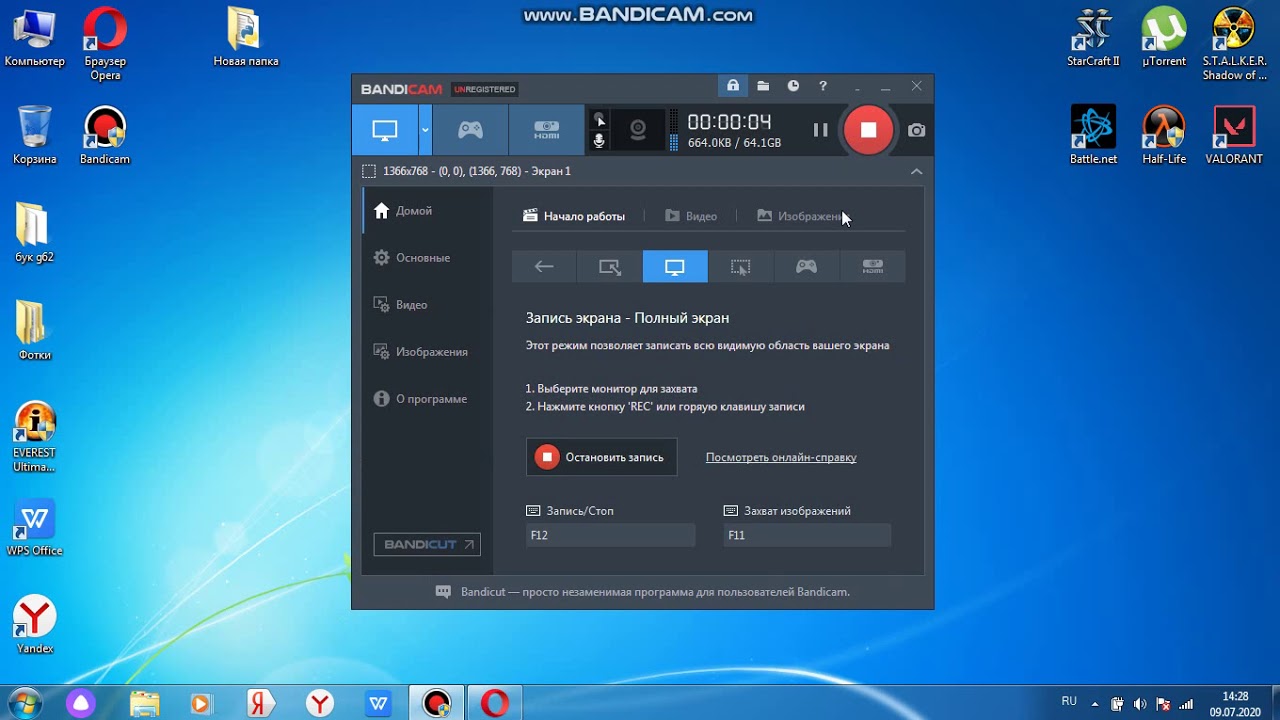Viewport: 1280px width, 720px height.
Task: Toggle microphone recording
Action: pos(599,141)
